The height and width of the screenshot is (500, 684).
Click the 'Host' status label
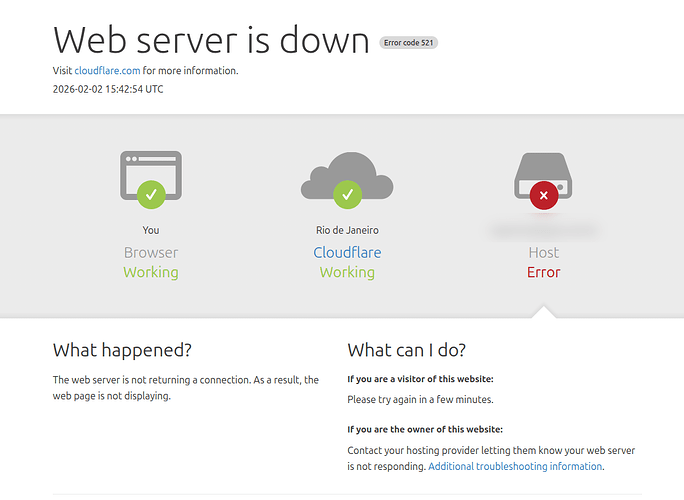[544, 253]
